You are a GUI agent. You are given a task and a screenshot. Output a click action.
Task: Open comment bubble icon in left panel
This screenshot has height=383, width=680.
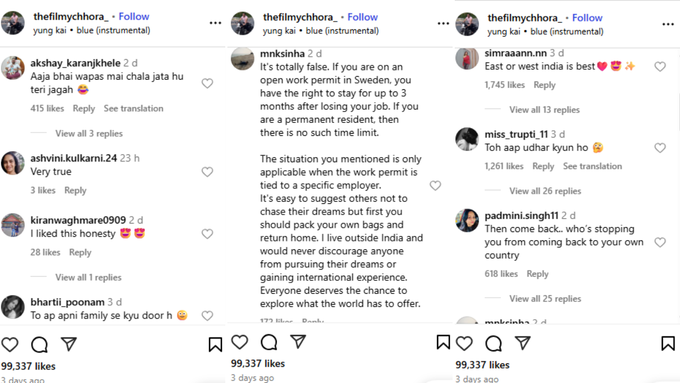(39, 345)
